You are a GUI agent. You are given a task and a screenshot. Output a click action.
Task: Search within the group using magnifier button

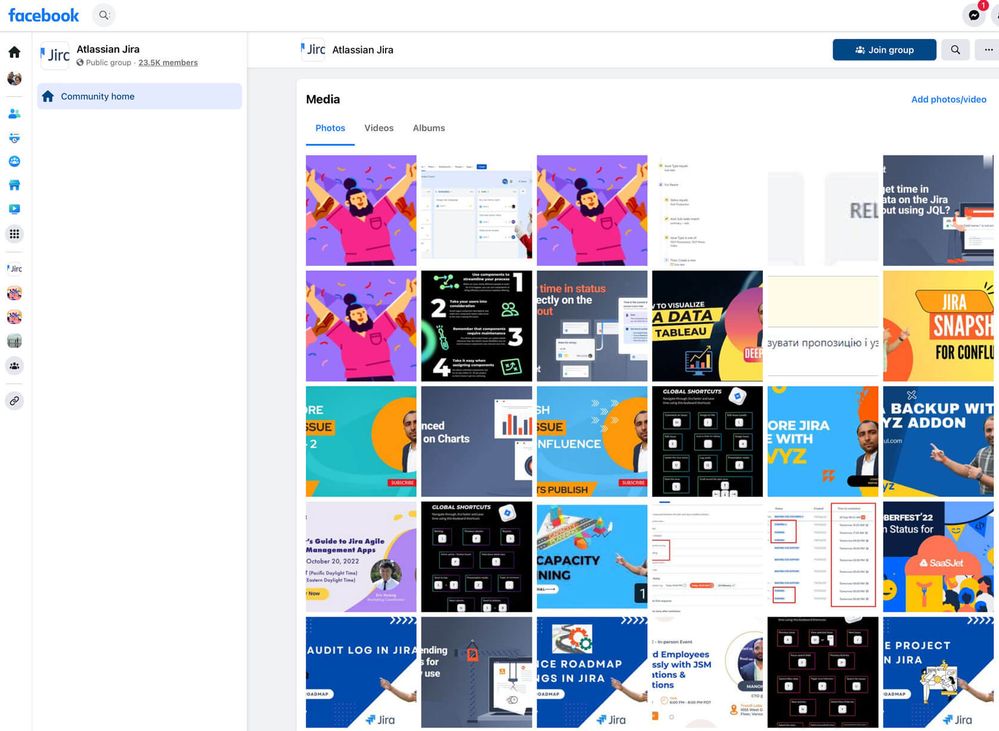click(x=955, y=50)
